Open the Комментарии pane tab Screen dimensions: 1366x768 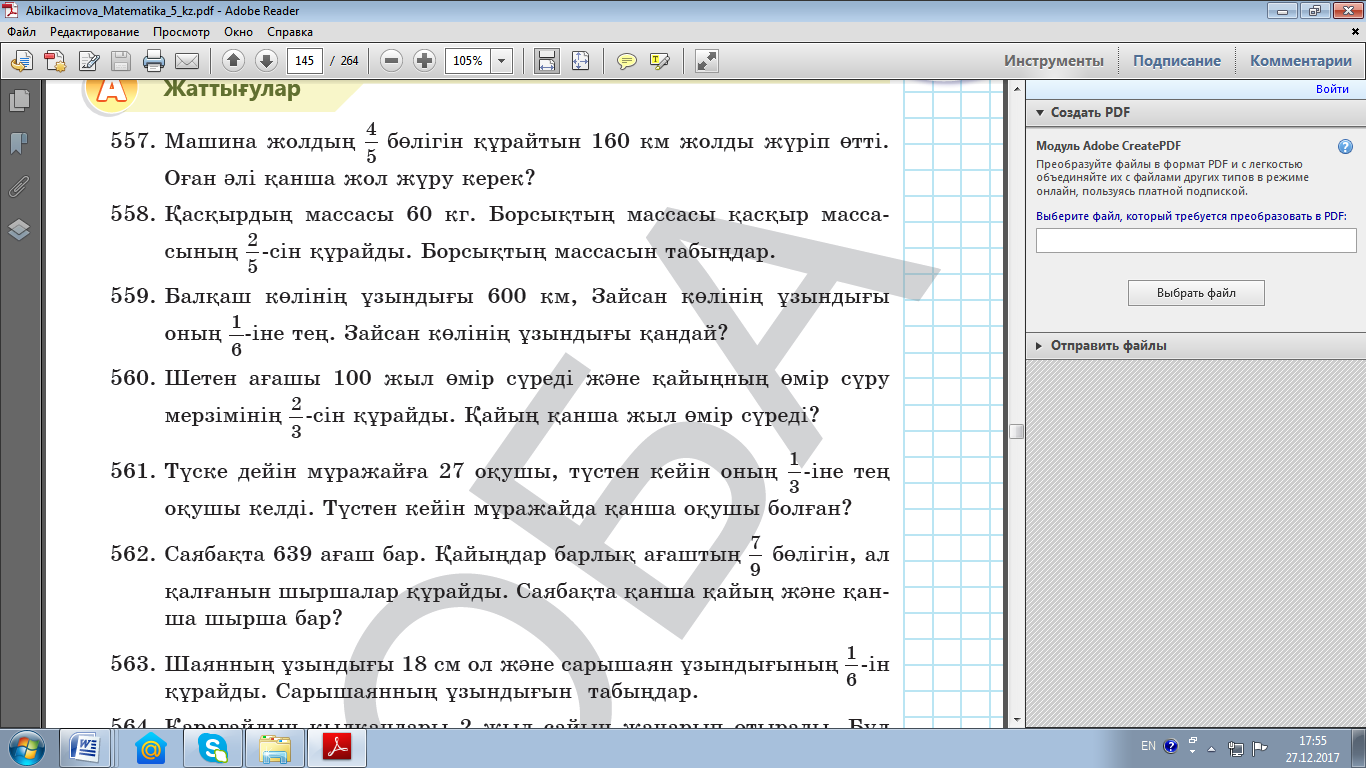1301,61
